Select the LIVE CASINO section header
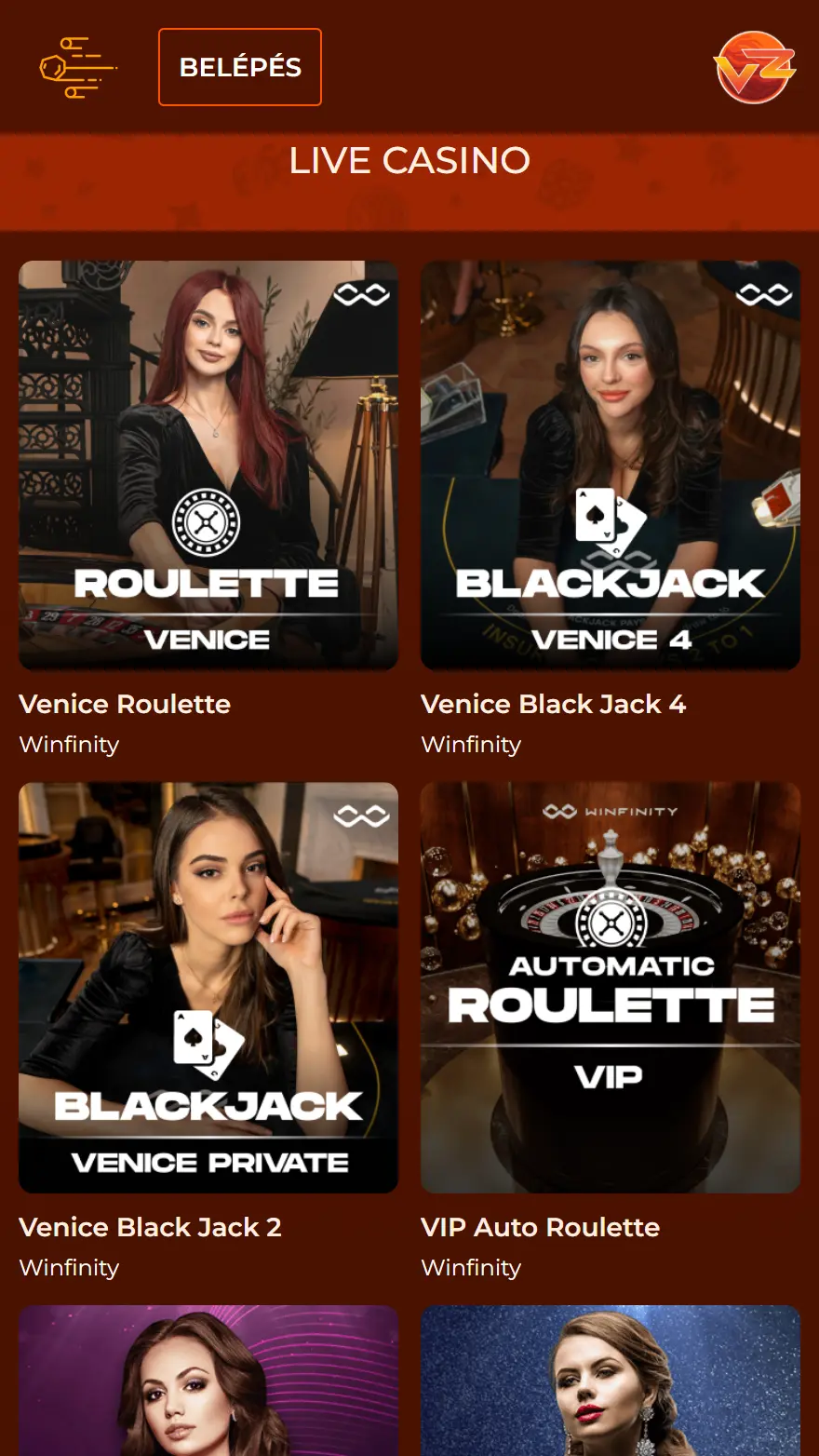819x1456 pixels. [409, 161]
